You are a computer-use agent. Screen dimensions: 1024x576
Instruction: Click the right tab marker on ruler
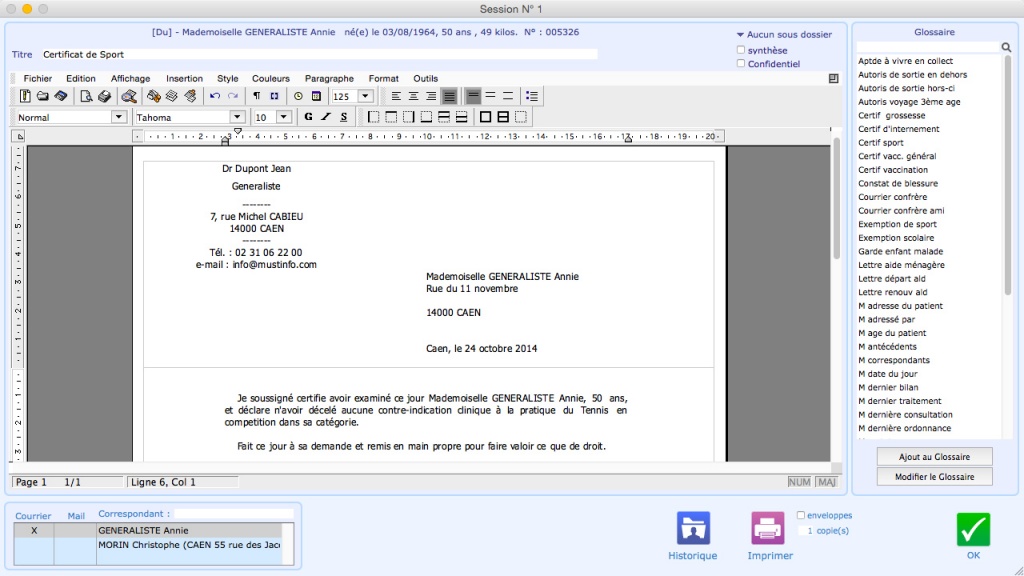(x=627, y=138)
